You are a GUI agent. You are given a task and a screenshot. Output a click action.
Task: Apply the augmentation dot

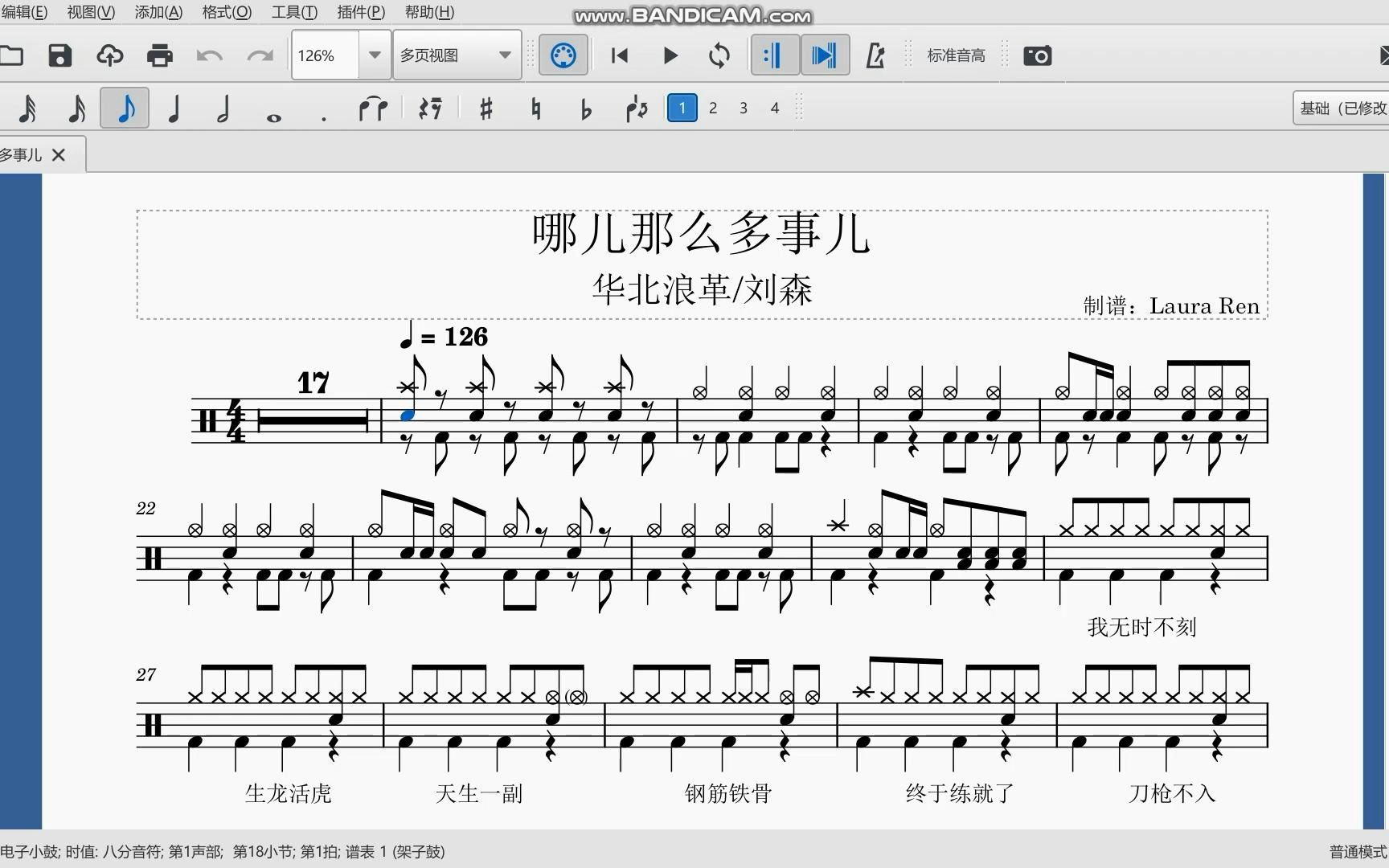coord(323,117)
